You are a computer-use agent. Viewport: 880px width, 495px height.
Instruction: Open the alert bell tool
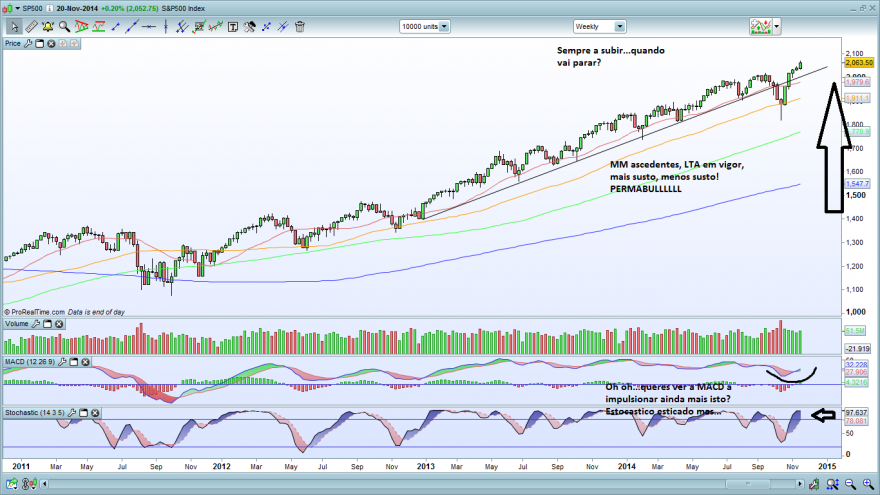point(48,26)
